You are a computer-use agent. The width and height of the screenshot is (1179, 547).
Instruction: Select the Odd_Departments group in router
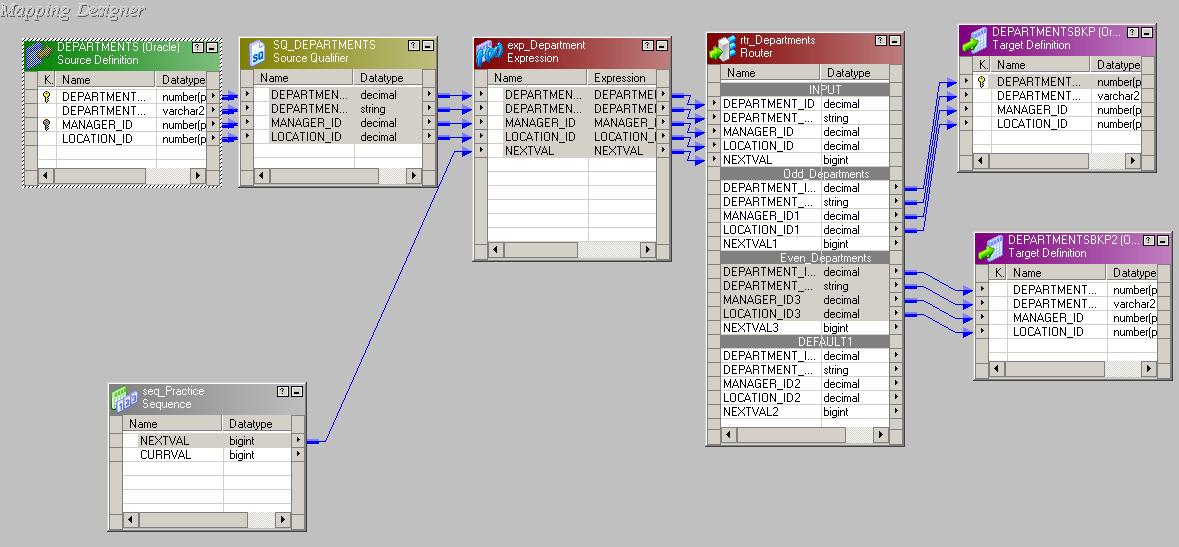pyautogui.click(x=805, y=174)
